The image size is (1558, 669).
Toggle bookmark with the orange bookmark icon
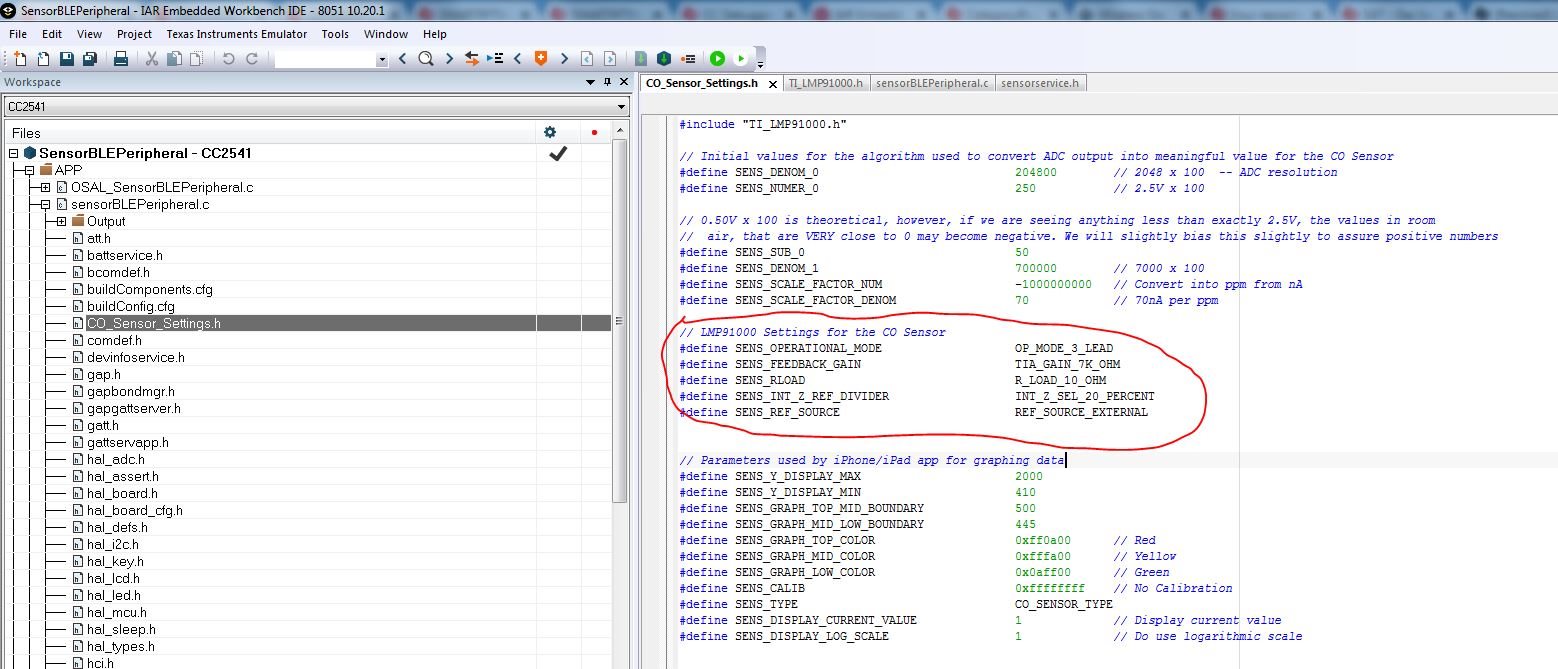pyautogui.click(x=541, y=59)
